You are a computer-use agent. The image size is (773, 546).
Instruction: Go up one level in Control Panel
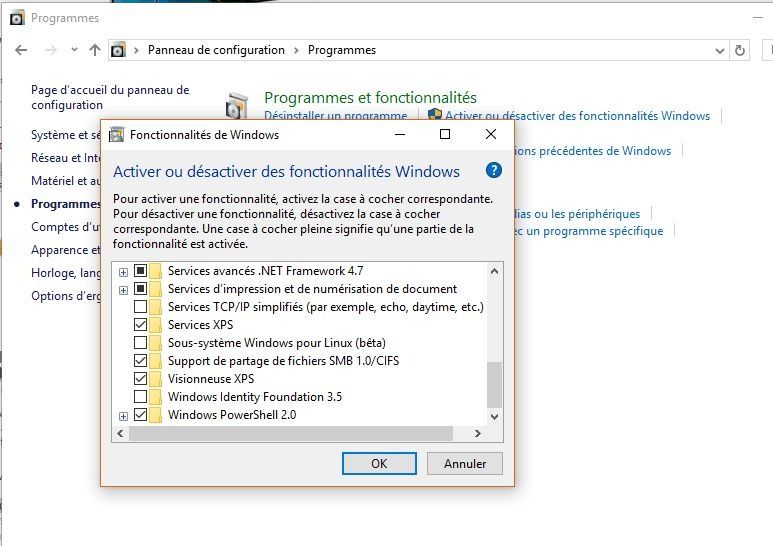pyautogui.click(x=95, y=50)
